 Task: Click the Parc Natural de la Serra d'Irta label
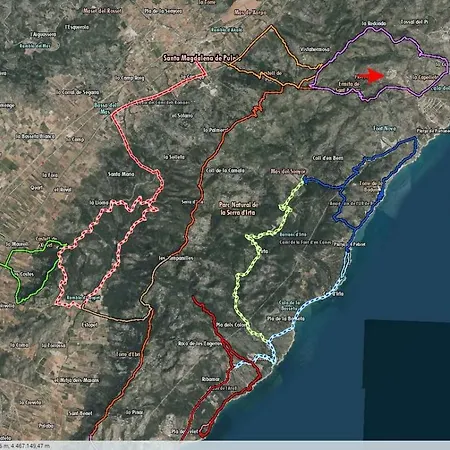[x=238, y=208]
